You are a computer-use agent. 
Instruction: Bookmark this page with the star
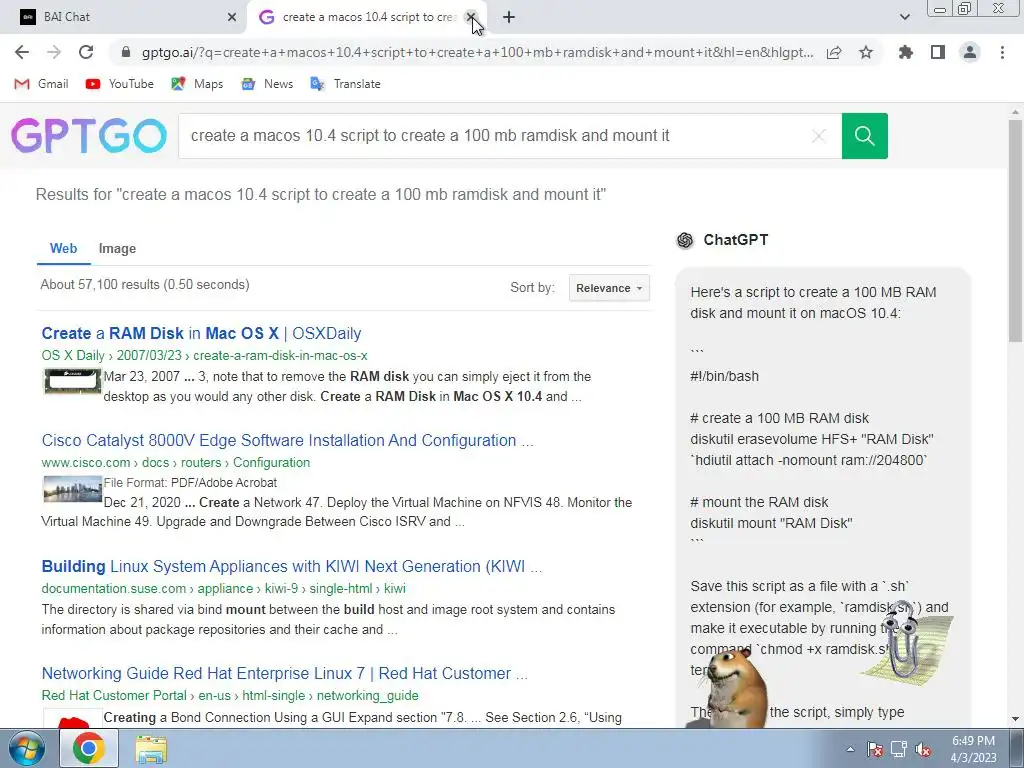865,52
